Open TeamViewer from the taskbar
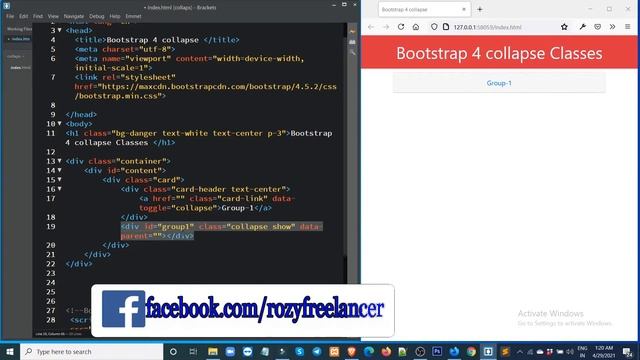640x360 pixels. [247, 351]
